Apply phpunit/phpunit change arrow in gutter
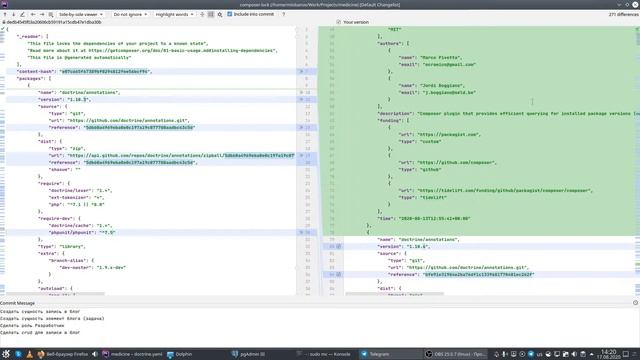The width and height of the screenshot is (640, 360). tap(302, 232)
